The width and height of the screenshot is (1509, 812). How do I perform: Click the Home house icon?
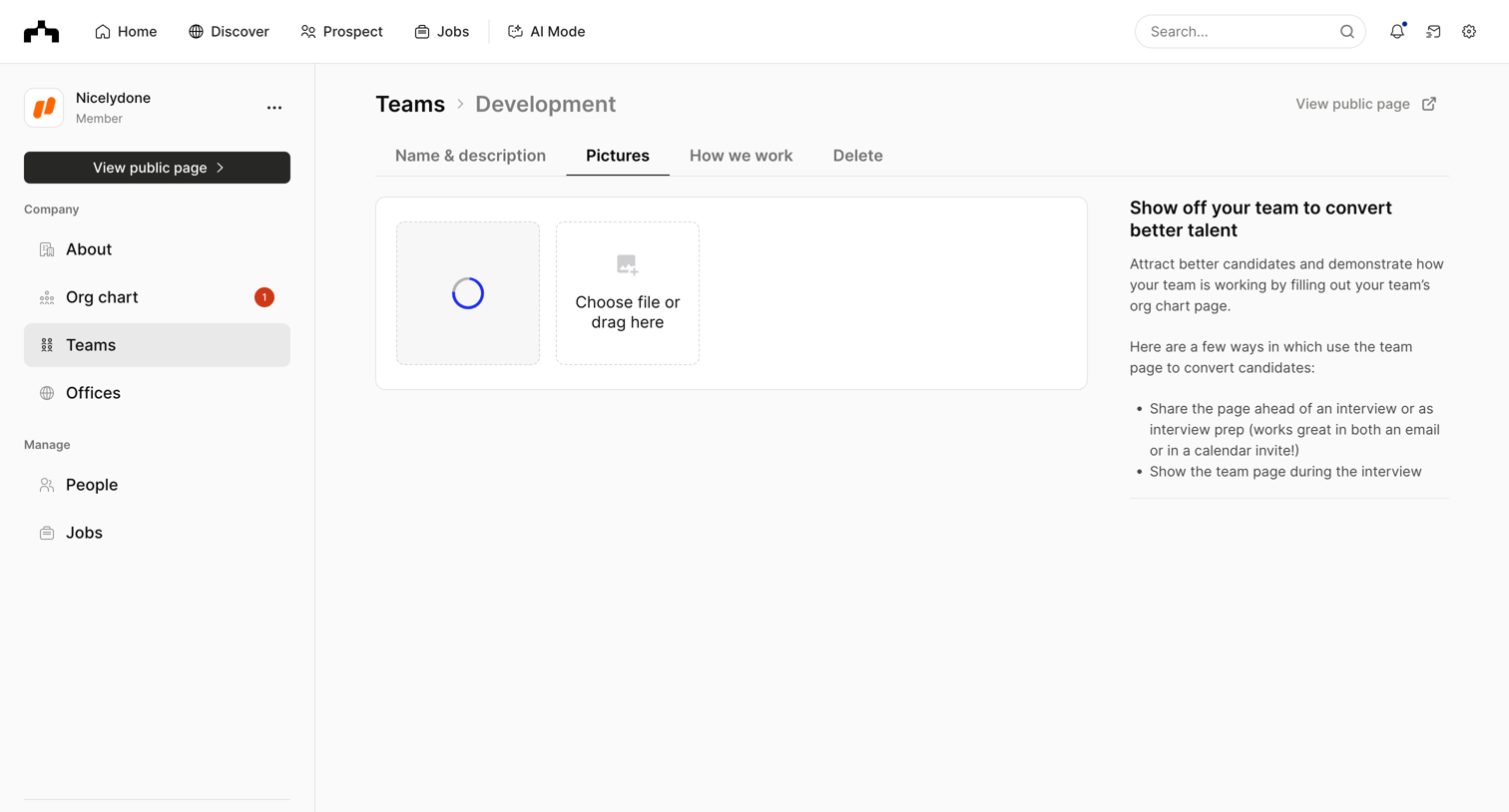click(103, 32)
